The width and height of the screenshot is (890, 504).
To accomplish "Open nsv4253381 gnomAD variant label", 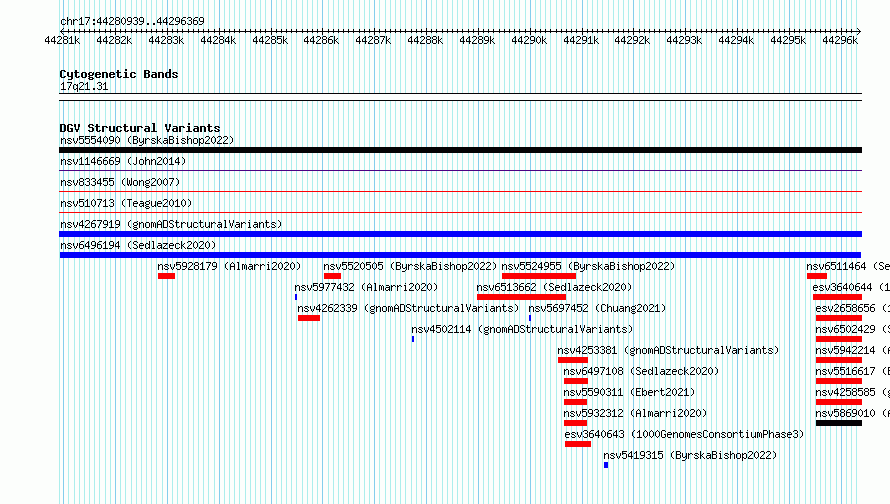I will click(668, 350).
